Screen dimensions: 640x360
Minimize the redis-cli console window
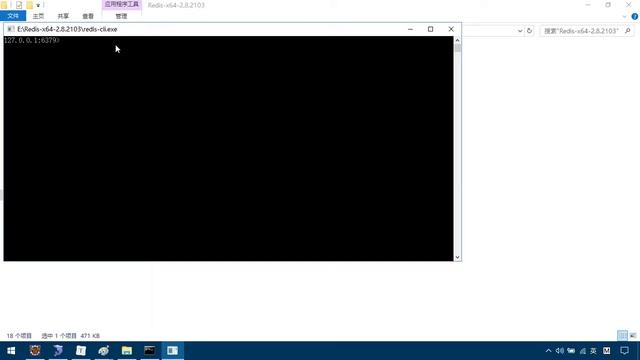410,29
